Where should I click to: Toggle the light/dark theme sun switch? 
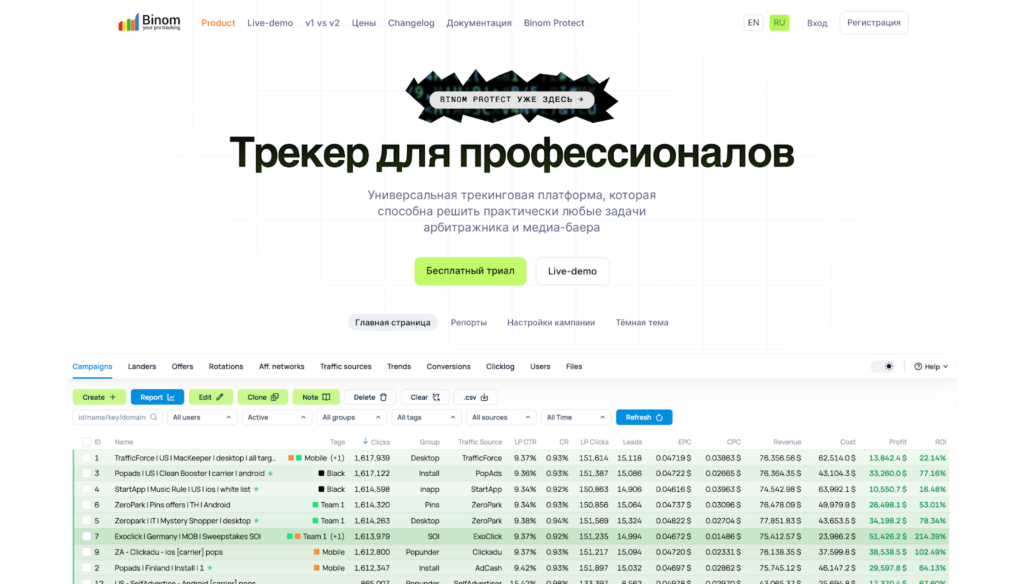point(884,366)
